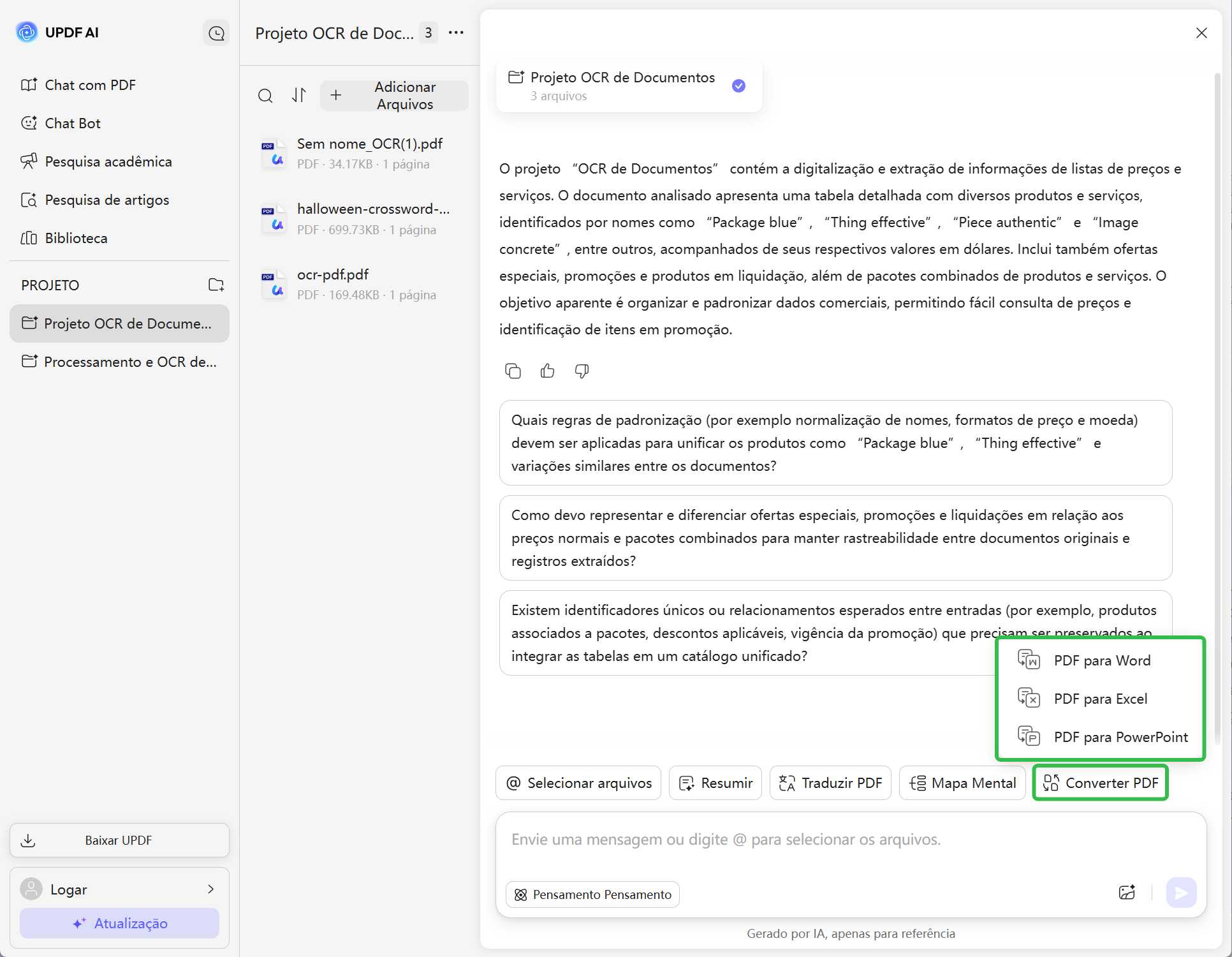Open the Biblioteca section

point(77,238)
